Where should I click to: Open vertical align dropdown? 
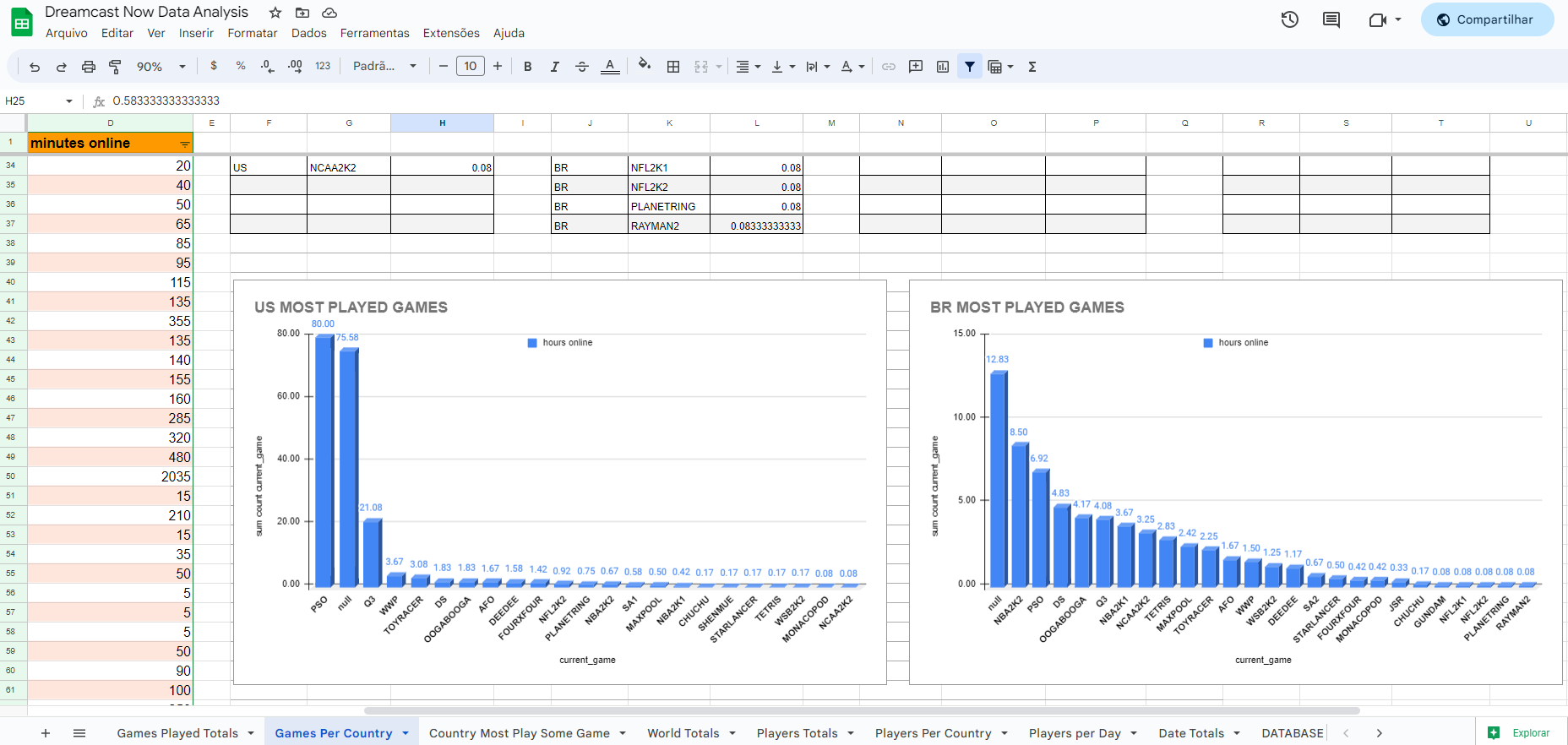[x=783, y=67]
